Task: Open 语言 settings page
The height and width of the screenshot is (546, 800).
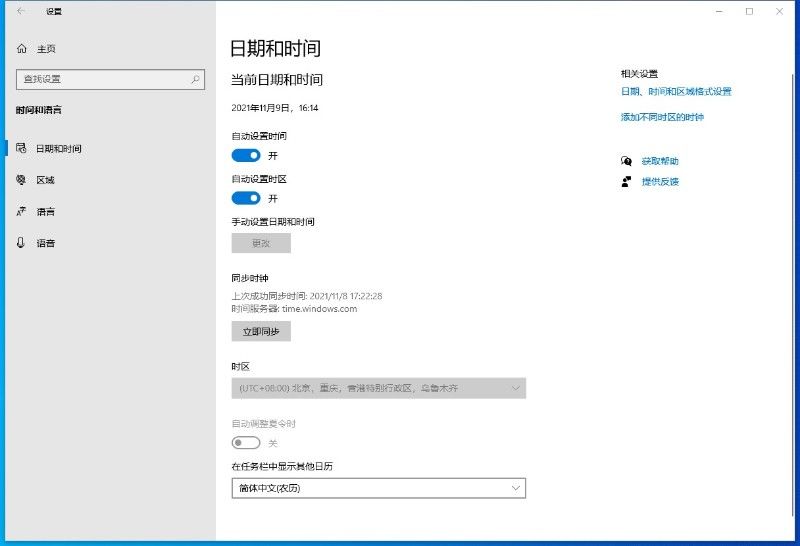Action: click(45, 212)
